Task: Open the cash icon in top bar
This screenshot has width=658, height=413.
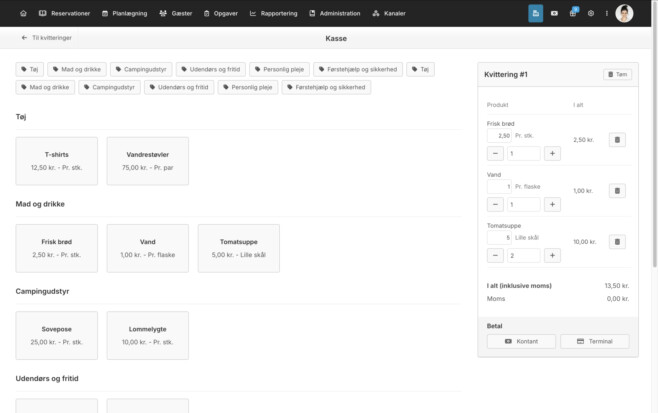Action: point(554,13)
